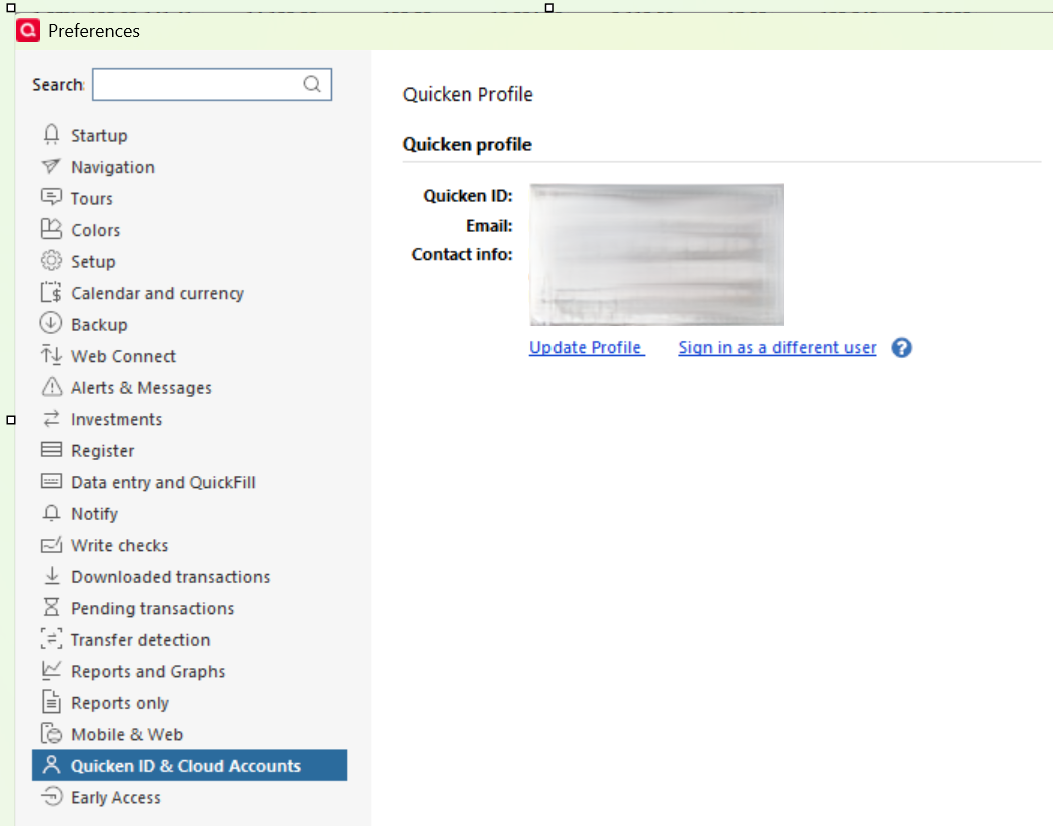
Task: Click the Downloaded transactions arrow icon
Action: coord(51,576)
